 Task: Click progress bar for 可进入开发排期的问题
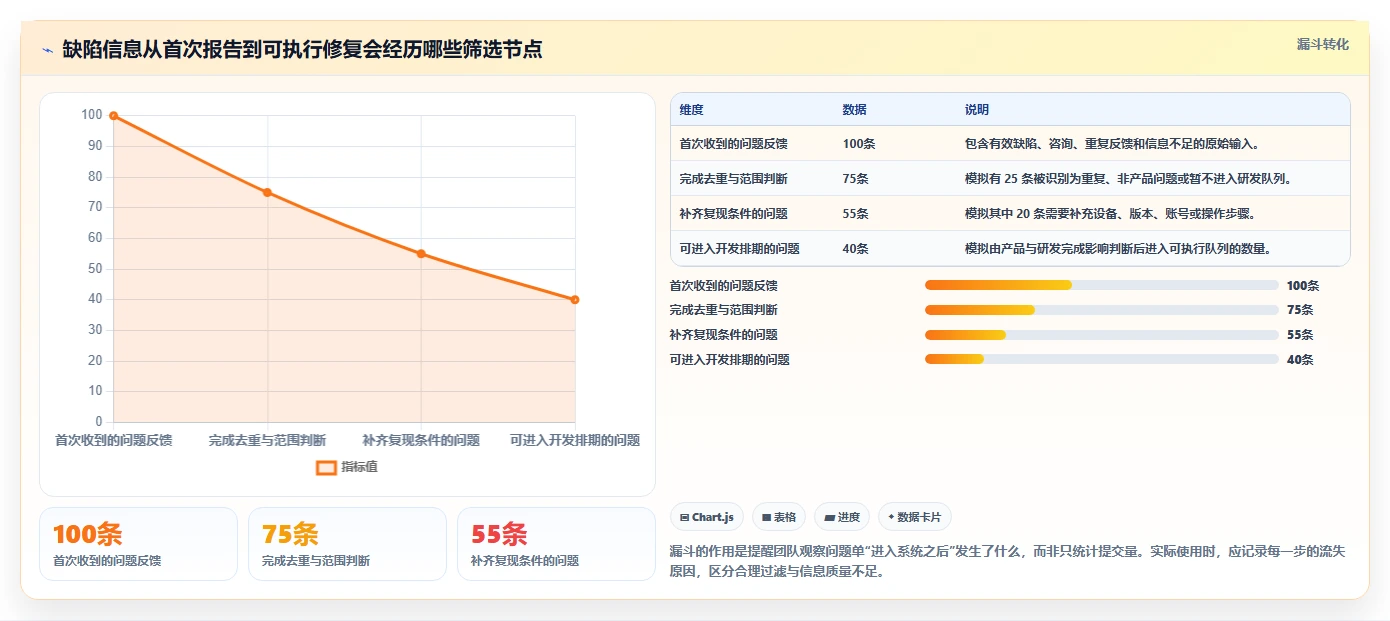1102,360
